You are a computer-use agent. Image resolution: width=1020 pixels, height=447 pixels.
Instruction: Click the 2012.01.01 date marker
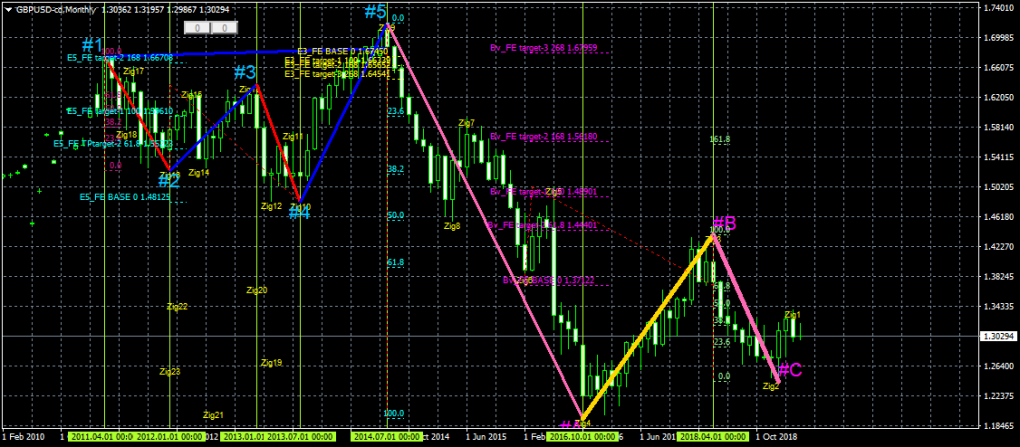(x=170, y=437)
